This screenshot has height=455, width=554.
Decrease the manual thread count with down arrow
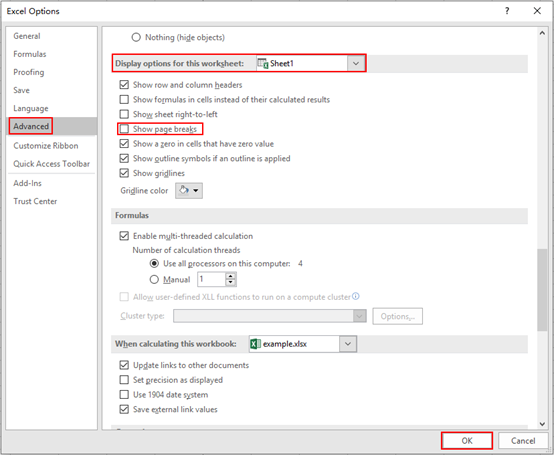point(231,282)
